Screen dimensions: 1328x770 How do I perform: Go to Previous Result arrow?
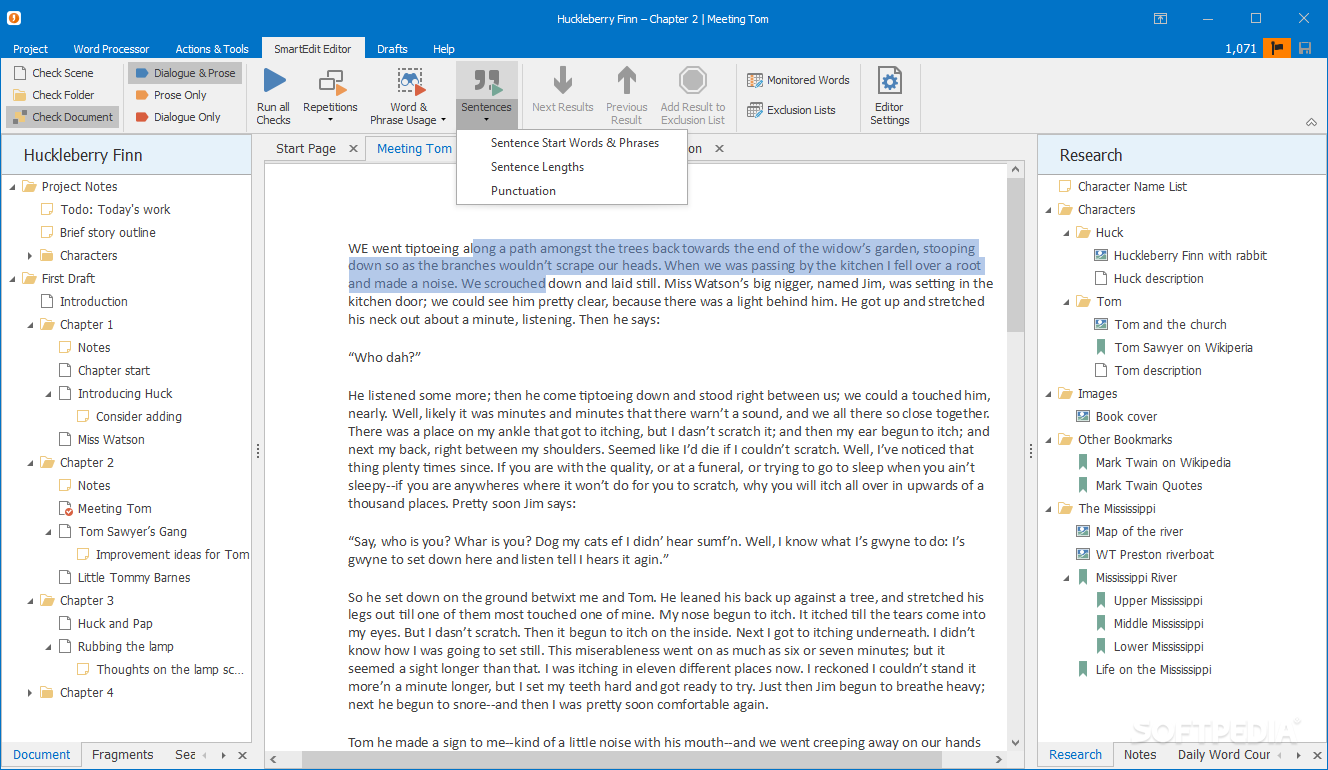(x=626, y=81)
